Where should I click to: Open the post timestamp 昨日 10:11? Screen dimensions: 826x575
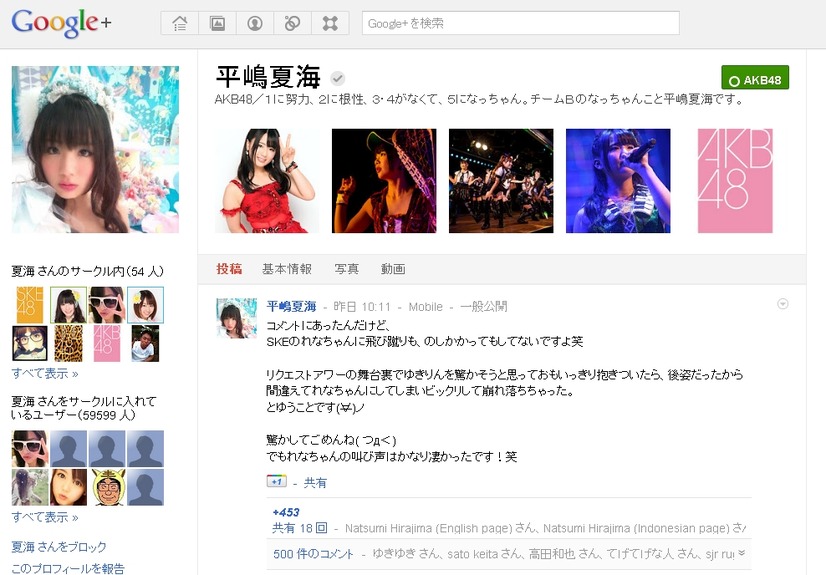click(x=362, y=307)
